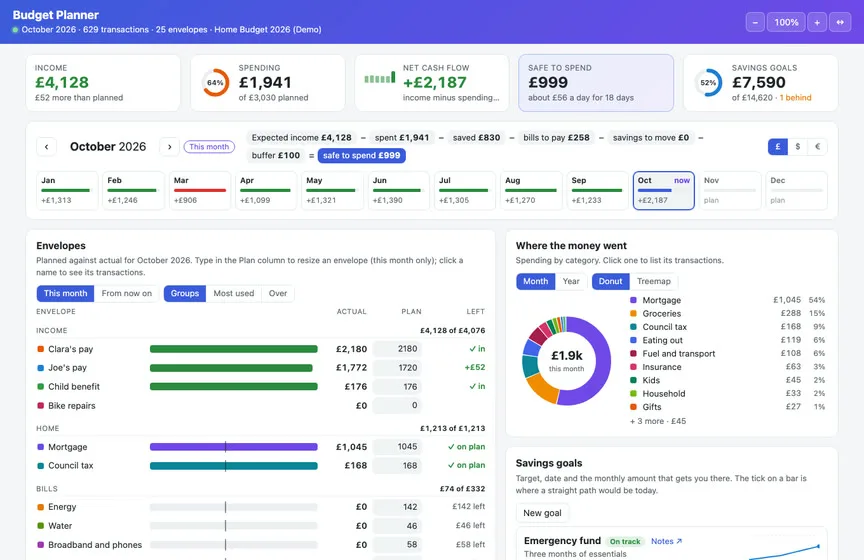This screenshot has width=864, height=560.
Task: Click the 52% savings goals ring
Action: (708, 83)
